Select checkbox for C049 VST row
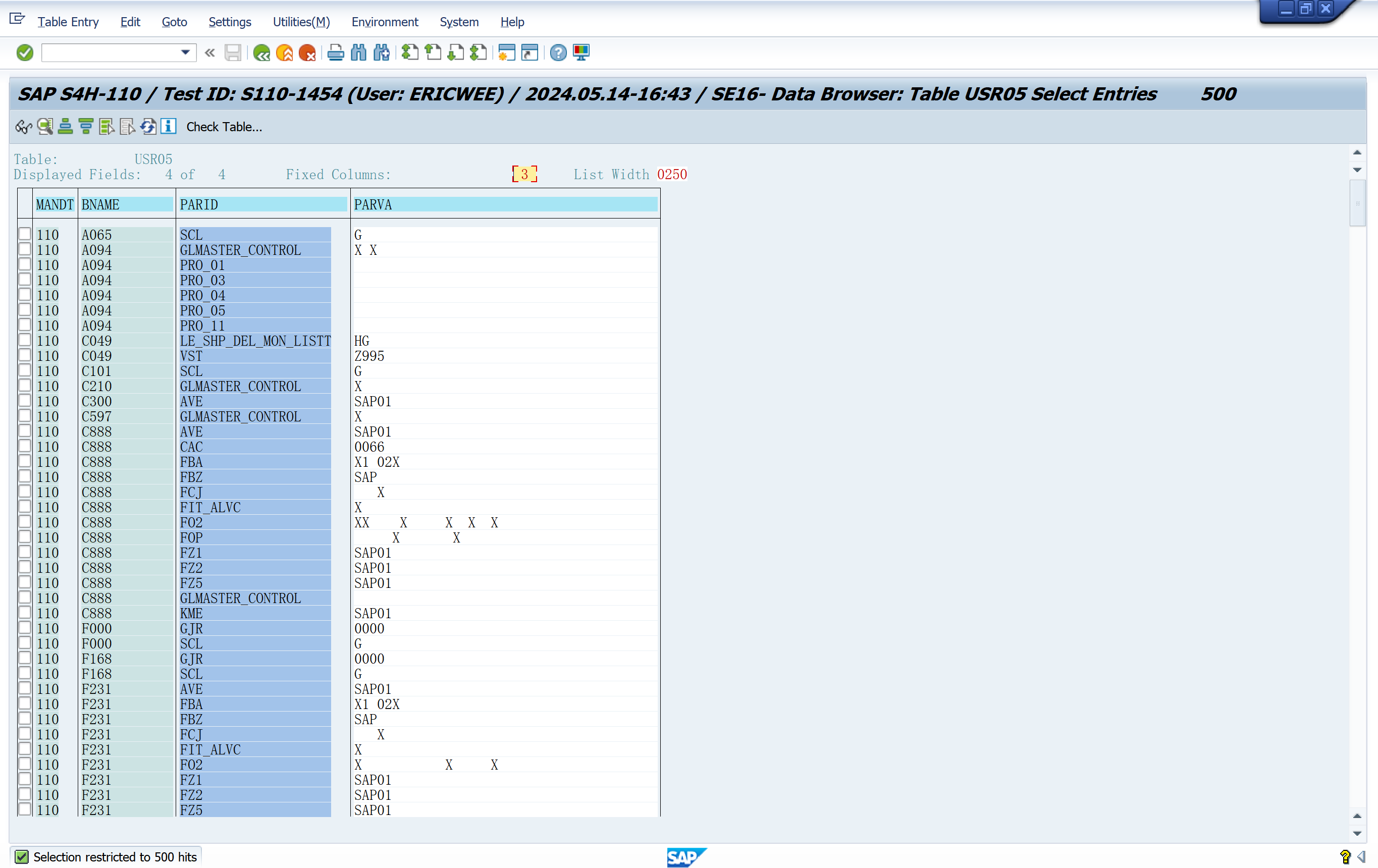 [x=25, y=355]
